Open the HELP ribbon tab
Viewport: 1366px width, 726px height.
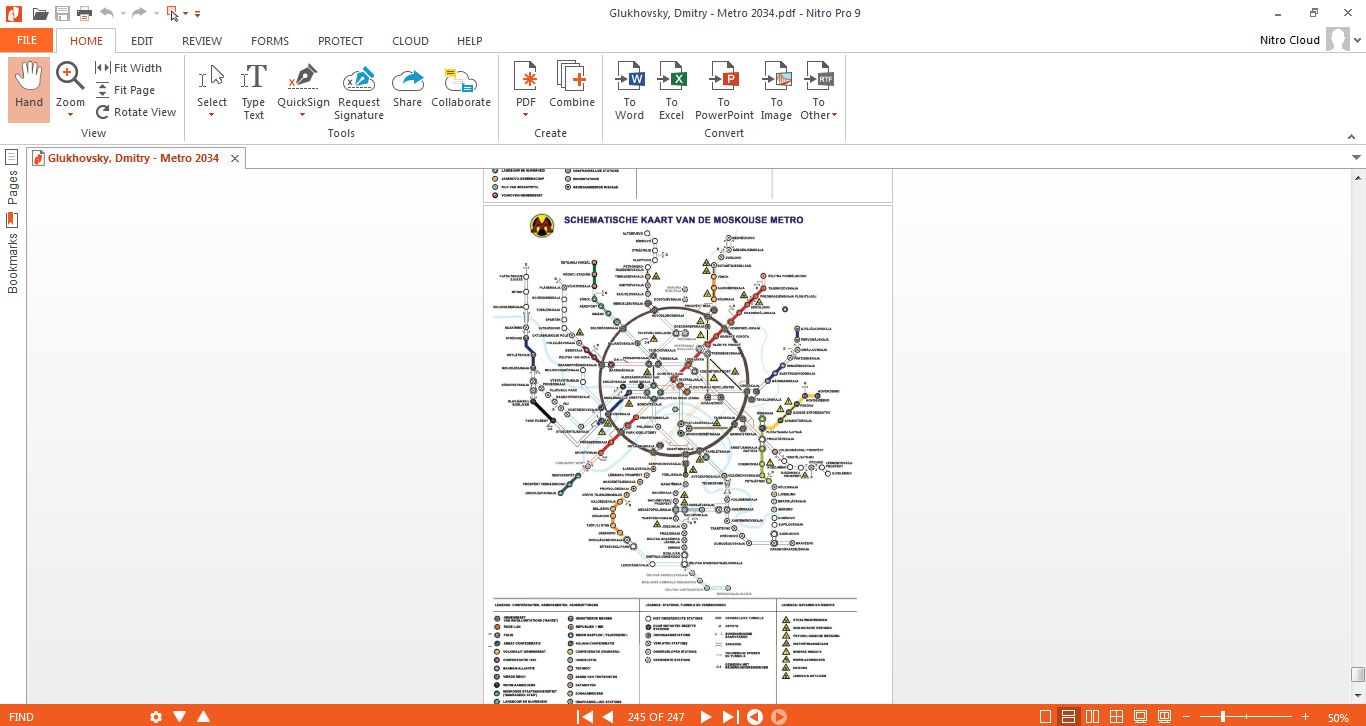pyautogui.click(x=469, y=41)
